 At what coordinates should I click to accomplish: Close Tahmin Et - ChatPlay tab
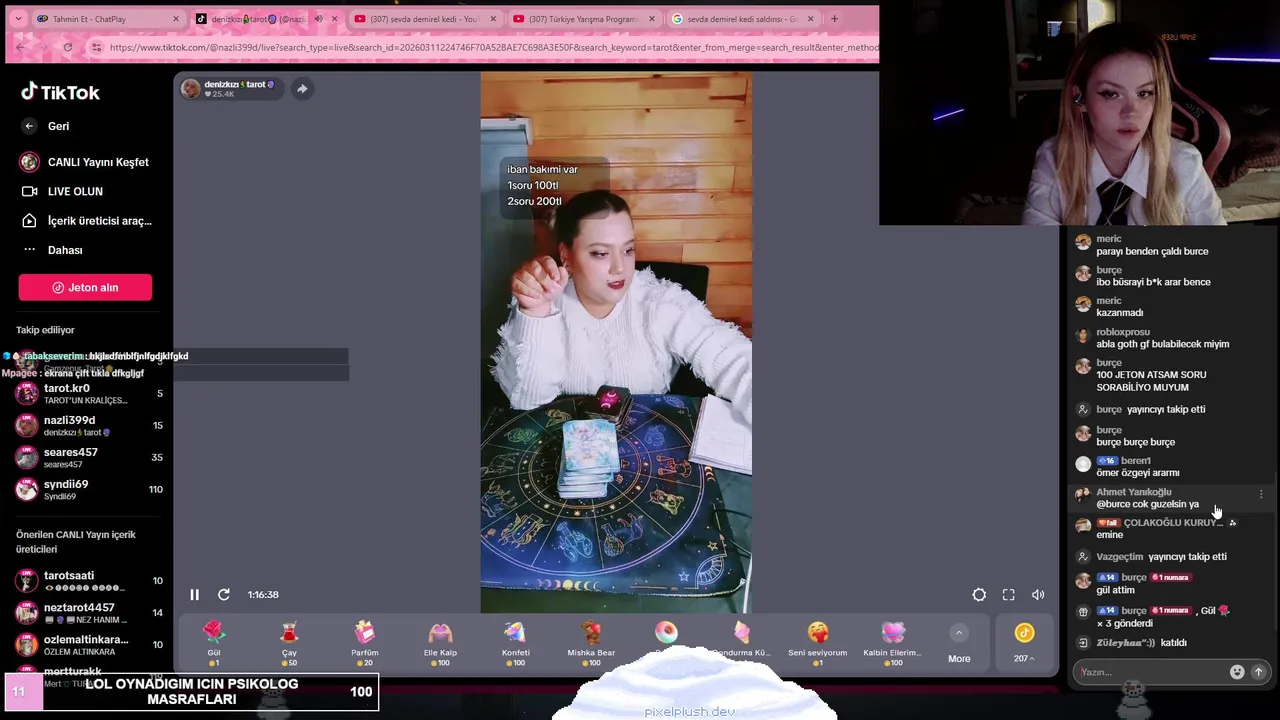point(176,19)
